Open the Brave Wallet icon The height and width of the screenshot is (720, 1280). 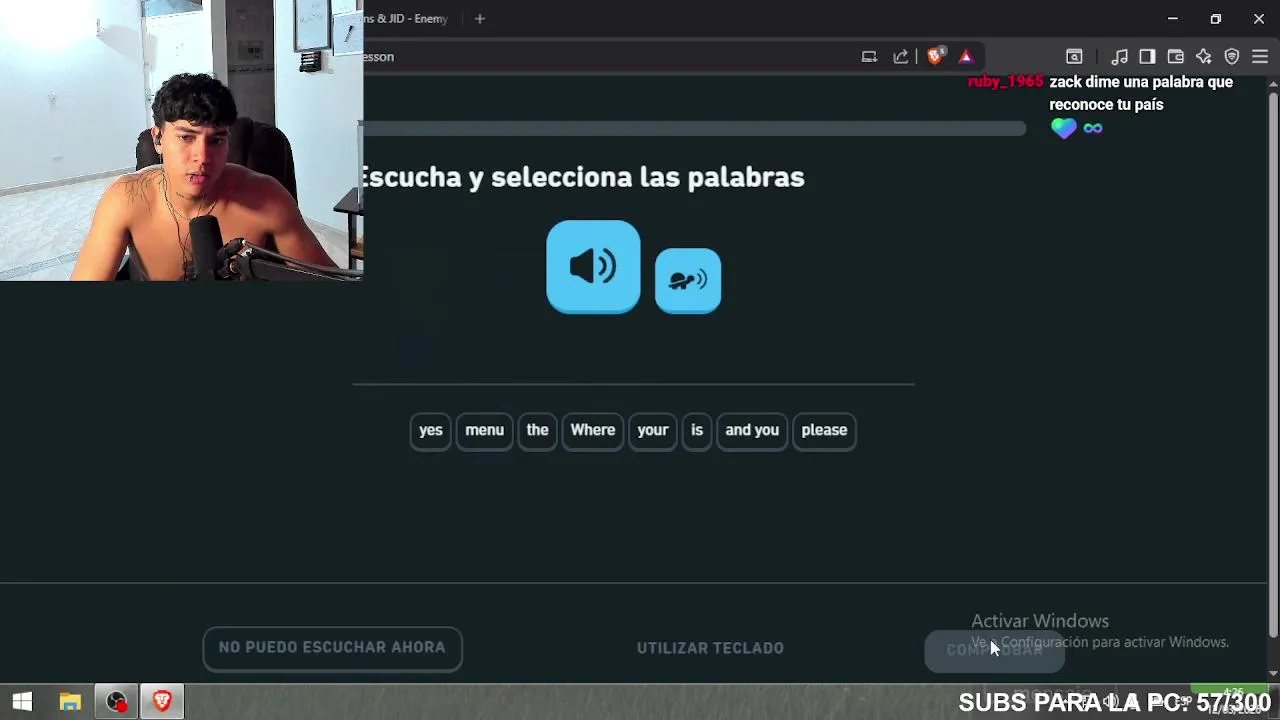1176,57
